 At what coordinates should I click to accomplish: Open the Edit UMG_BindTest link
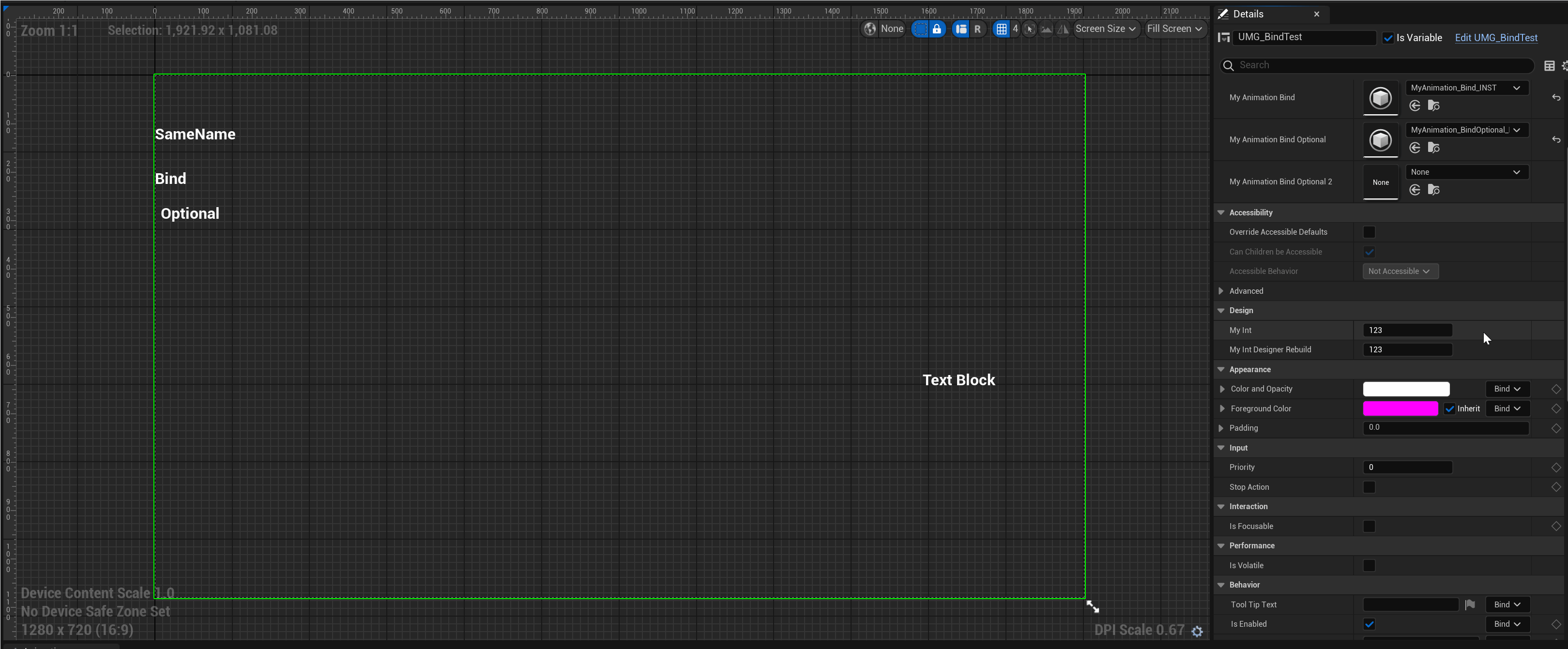click(1495, 38)
